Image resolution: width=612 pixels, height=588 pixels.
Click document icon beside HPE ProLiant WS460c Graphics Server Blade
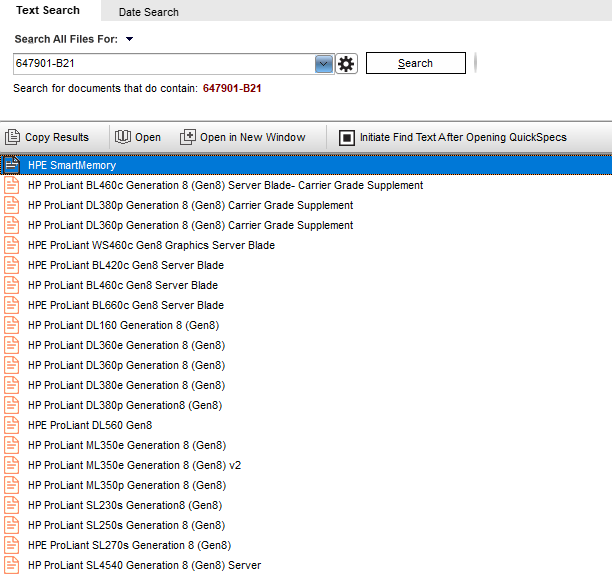(x=13, y=245)
